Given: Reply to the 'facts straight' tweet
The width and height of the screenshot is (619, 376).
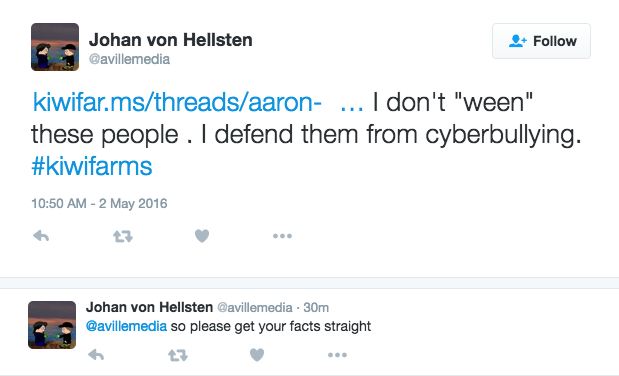Looking at the screenshot, I should [96, 355].
